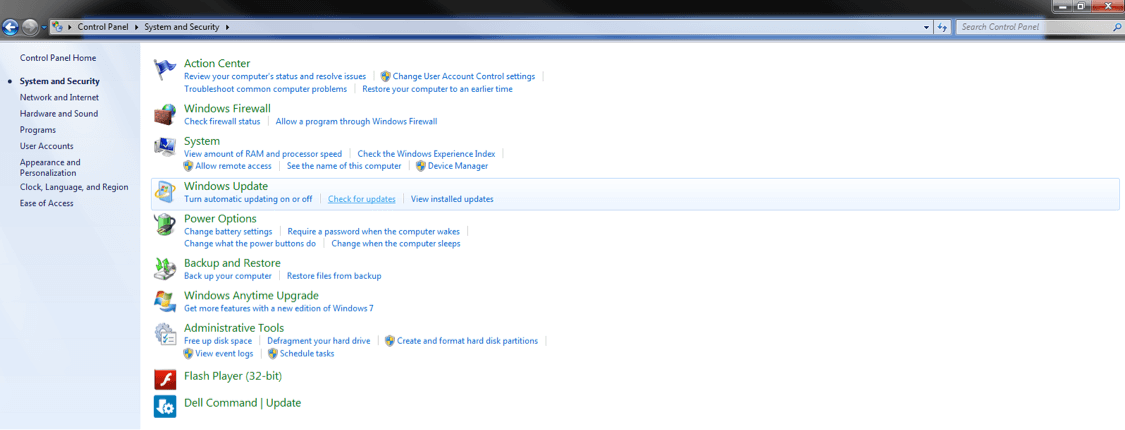The height and width of the screenshot is (430, 1125).
Task: Click Require a password when the computer wakes
Action: coord(374,231)
